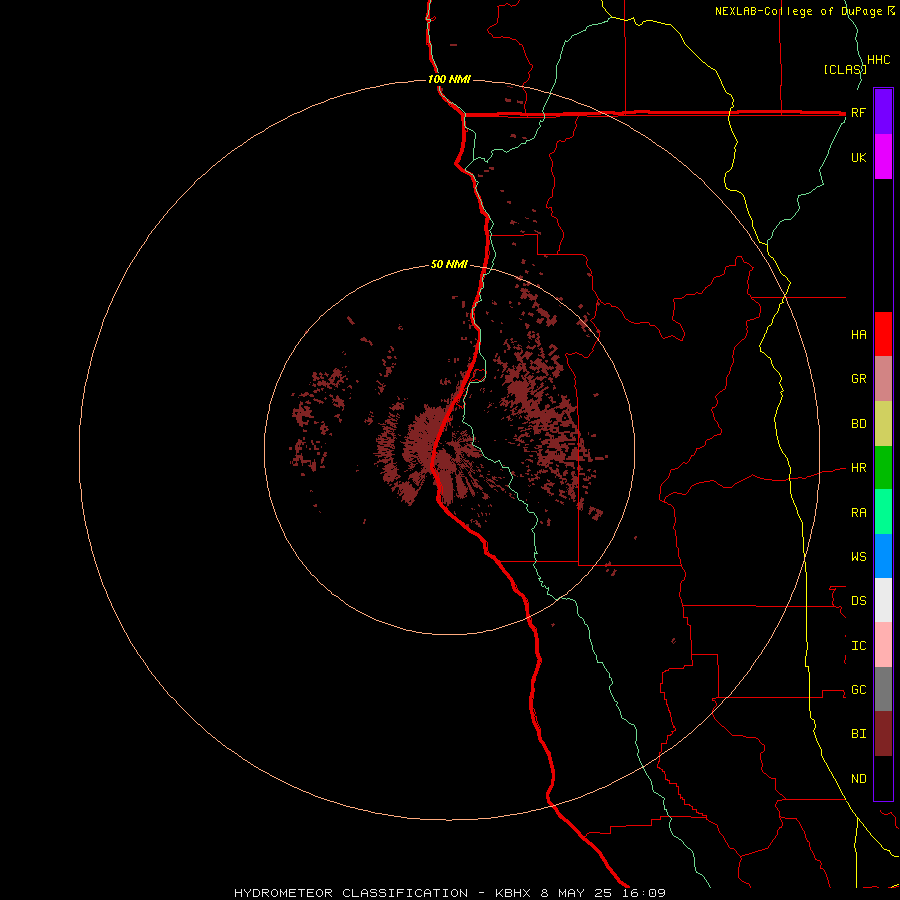Image resolution: width=900 pixels, height=900 pixels.
Task: Click the "HHC" product code text
Action: tap(879, 60)
